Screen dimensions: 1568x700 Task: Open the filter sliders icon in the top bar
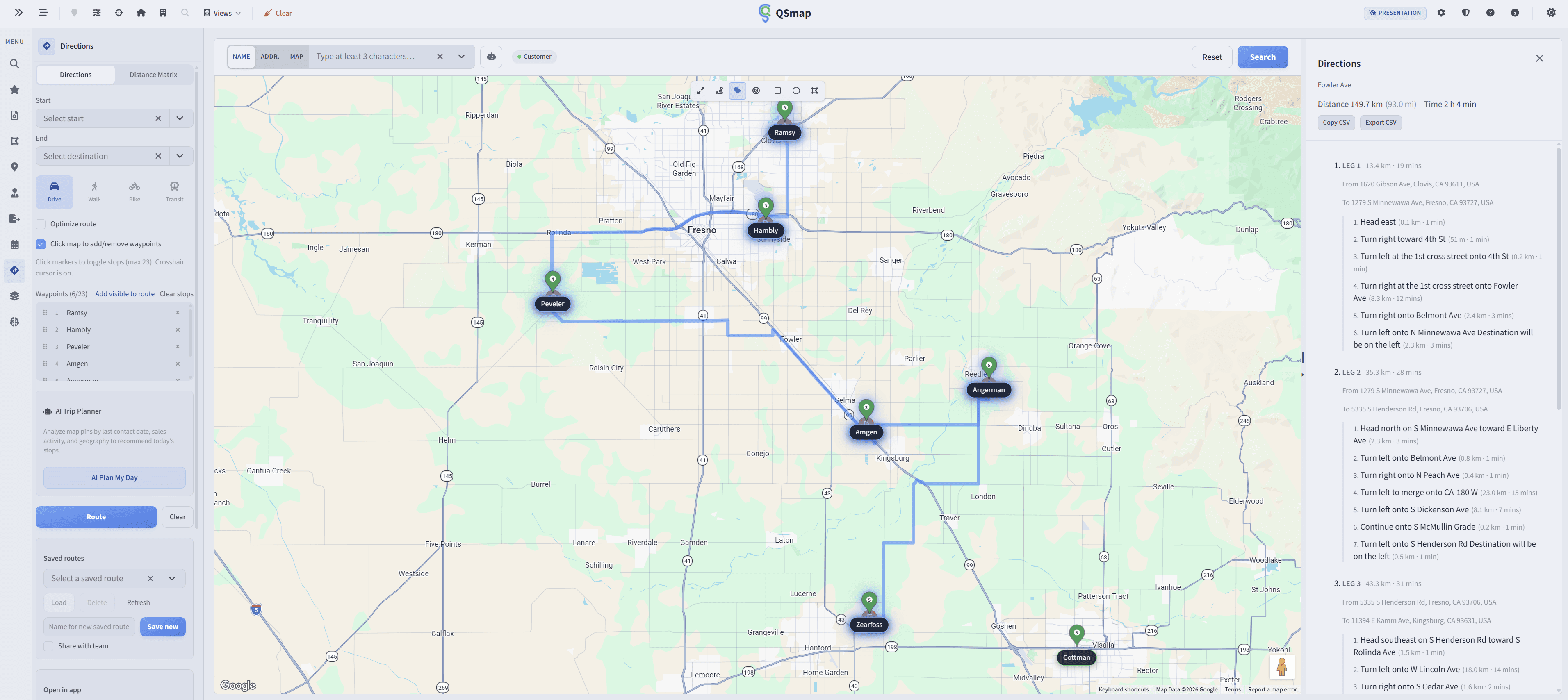pyautogui.click(x=97, y=13)
